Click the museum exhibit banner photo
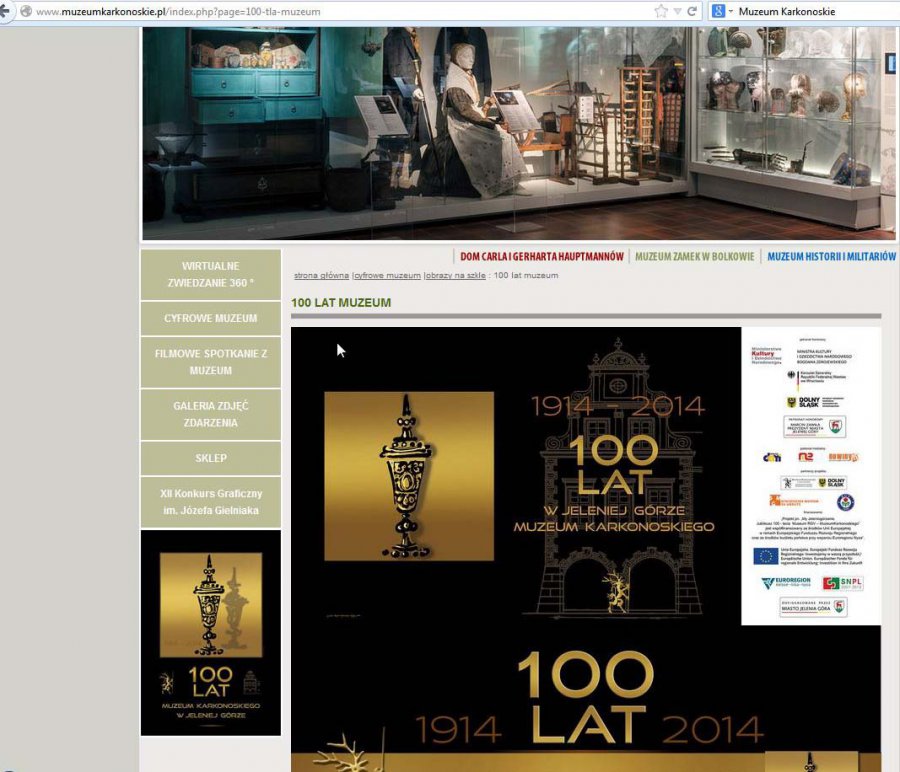 (518, 133)
